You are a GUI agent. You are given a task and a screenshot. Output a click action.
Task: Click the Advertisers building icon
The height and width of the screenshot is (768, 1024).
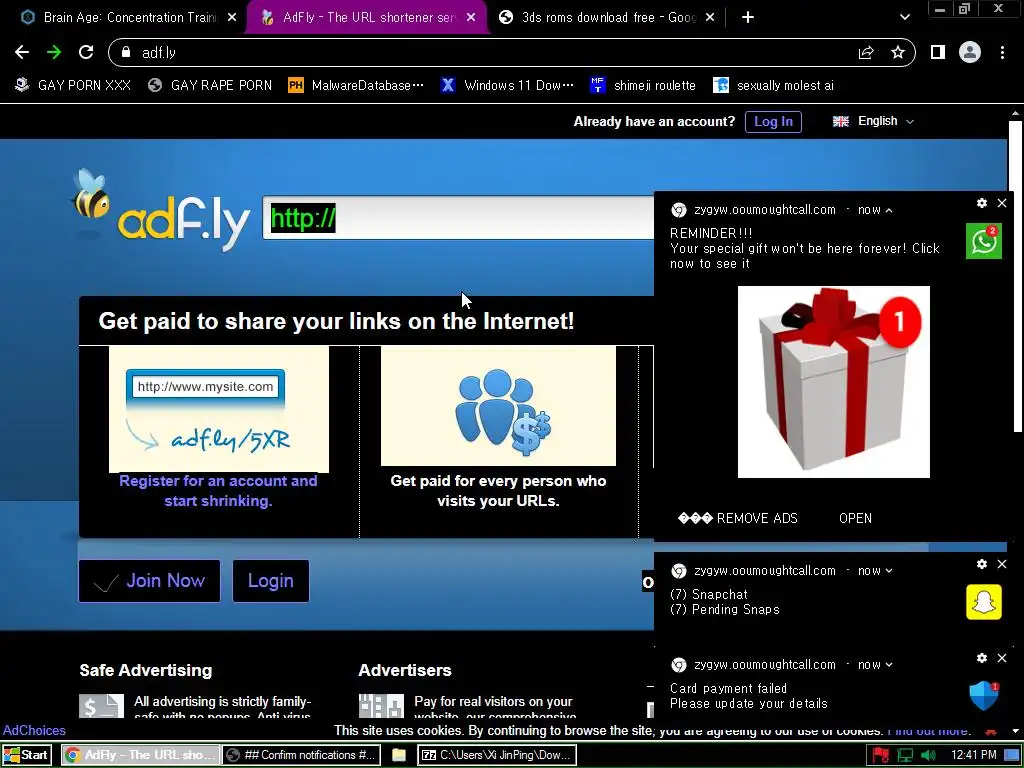point(381,706)
